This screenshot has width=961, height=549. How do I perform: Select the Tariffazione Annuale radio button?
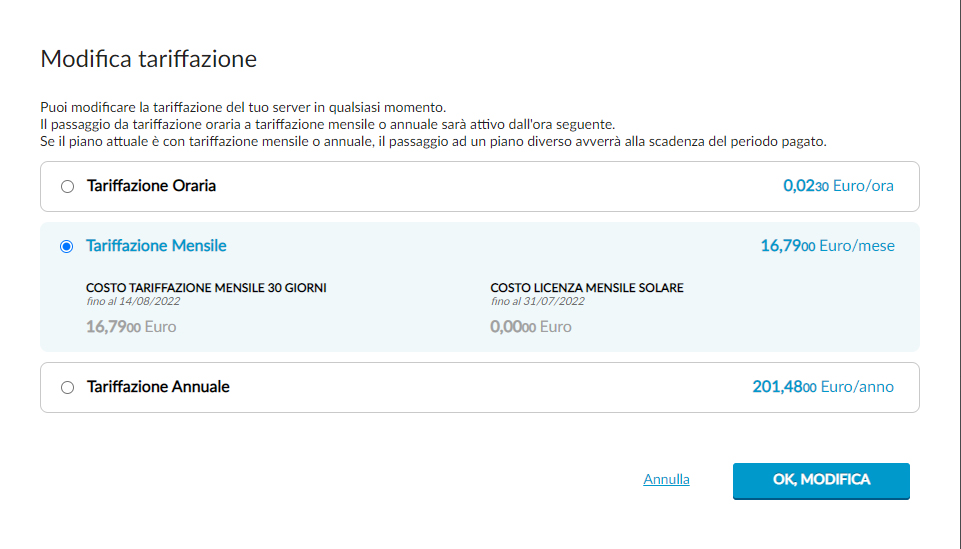coord(67,387)
